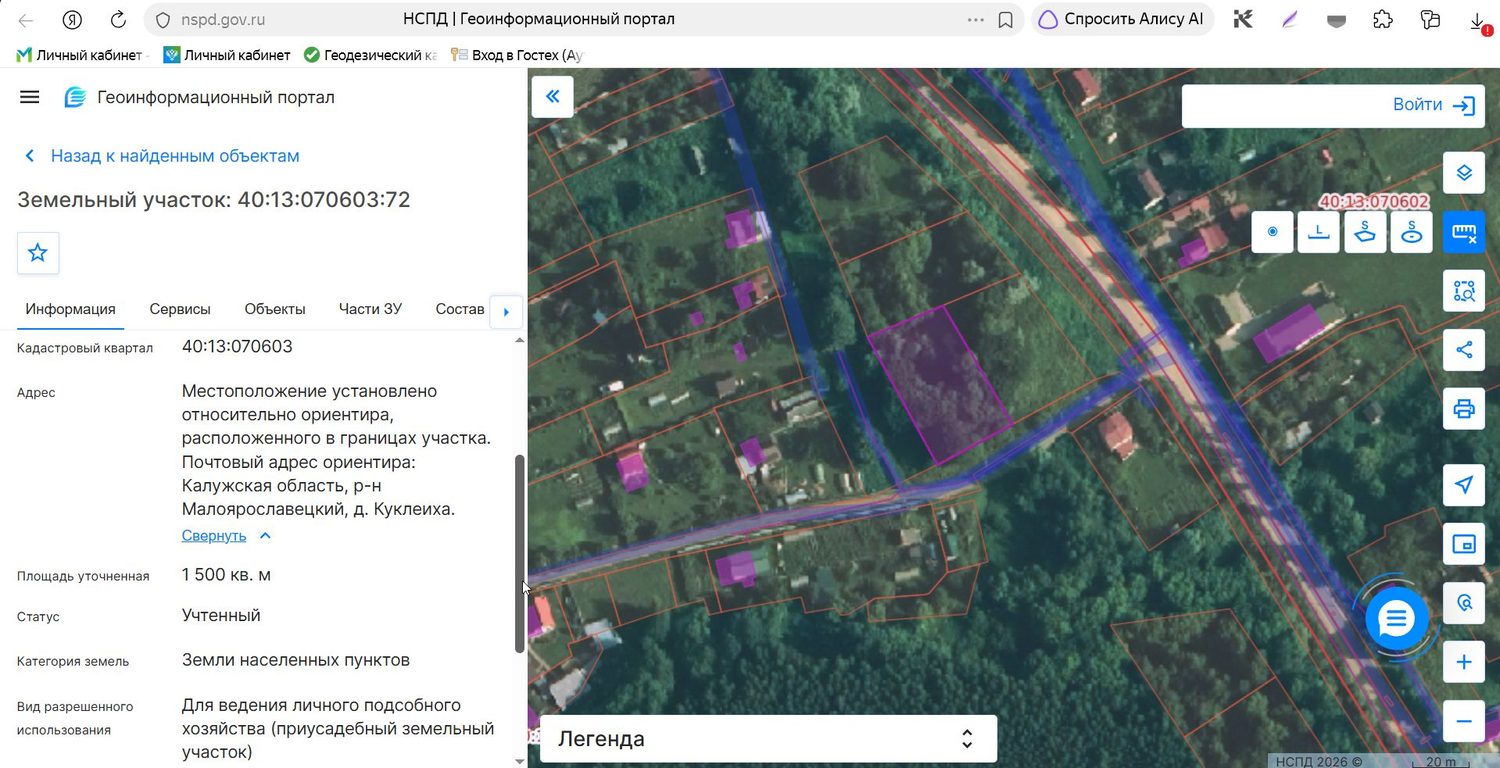Toggle the ruler measurement tool button
The height and width of the screenshot is (768, 1500).
click(x=1464, y=232)
